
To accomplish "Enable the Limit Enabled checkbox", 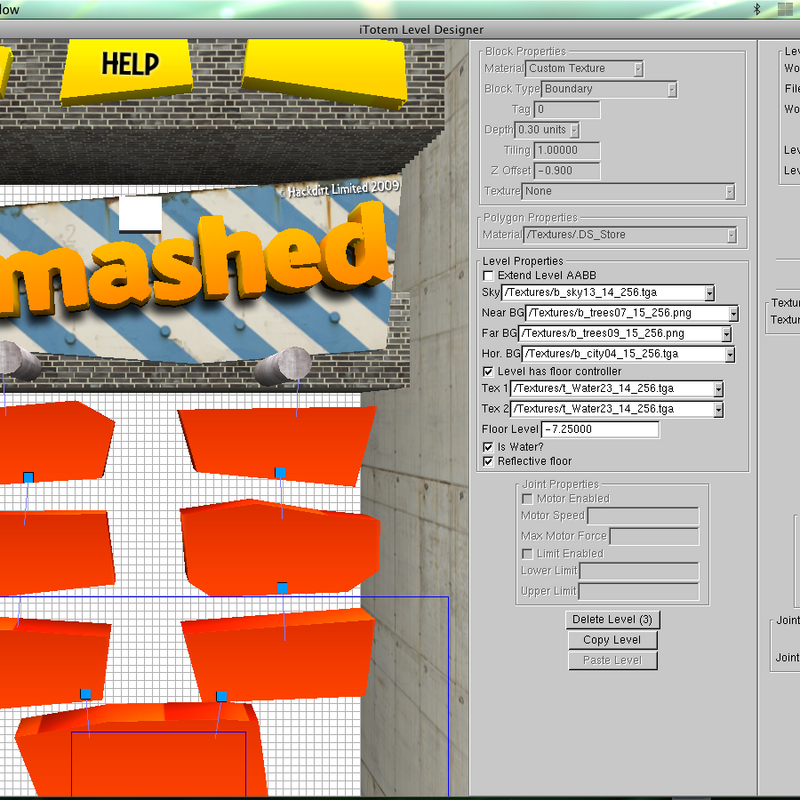I will [528, 554].
